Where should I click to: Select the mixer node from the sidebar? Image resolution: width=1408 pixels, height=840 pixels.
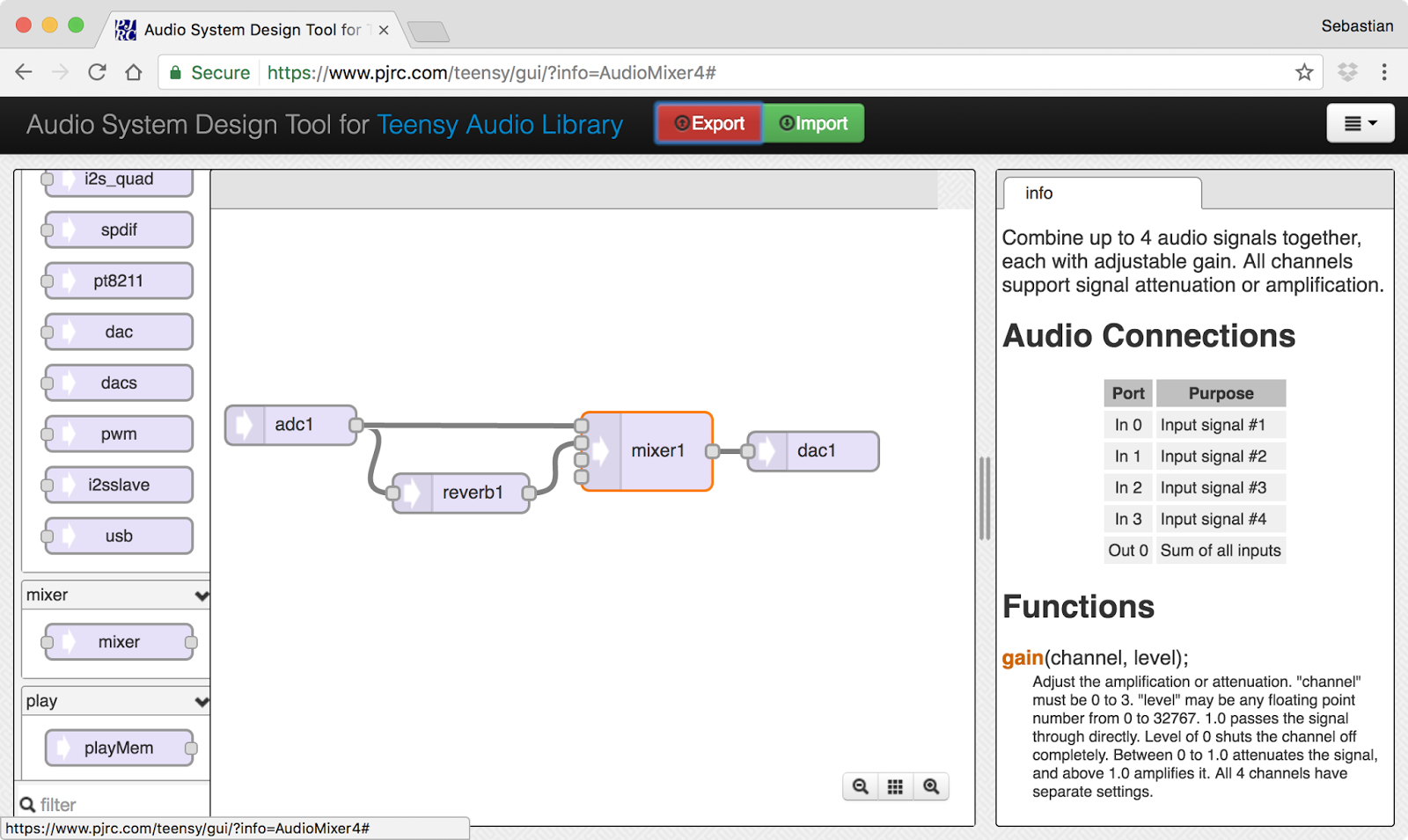pos(119,641)
